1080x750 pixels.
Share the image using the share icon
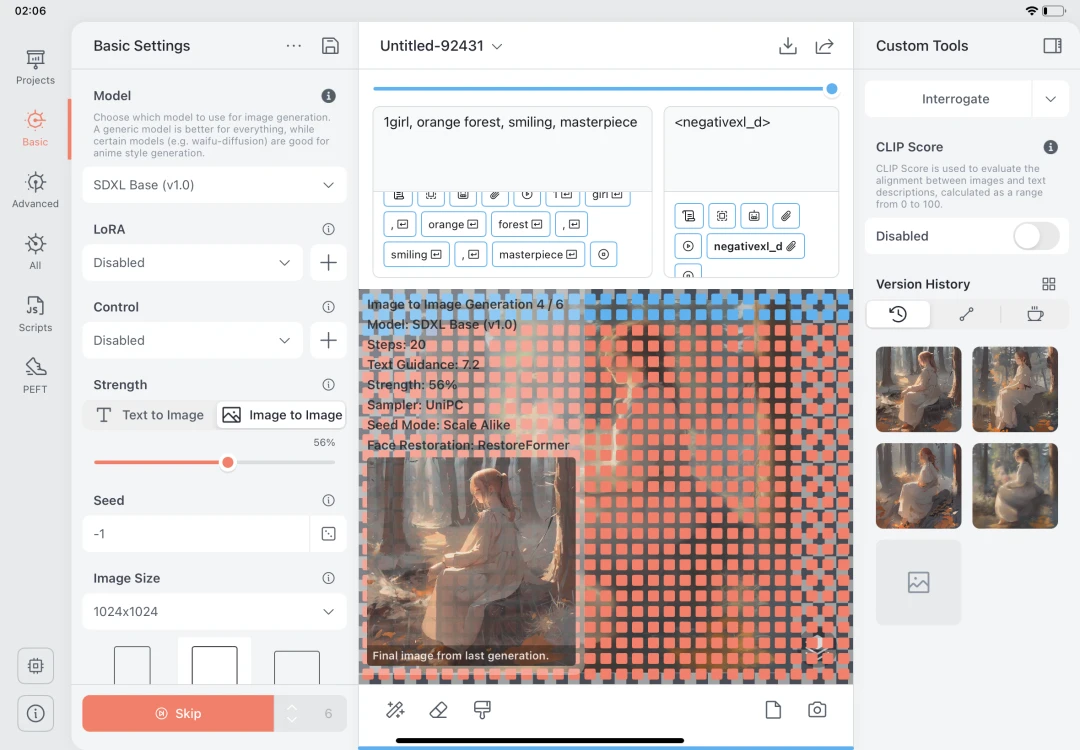824,45
